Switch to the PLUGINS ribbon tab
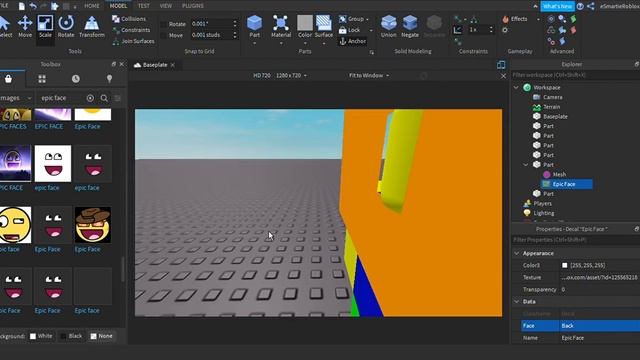 tap(193, 6)
